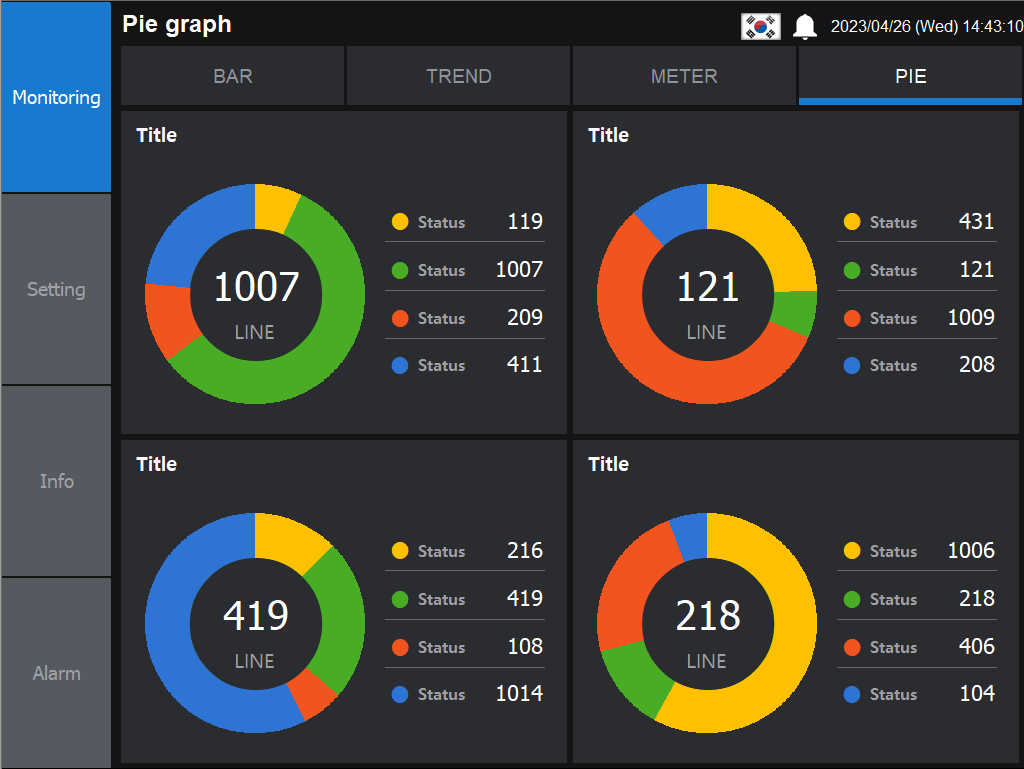Click the blue color swatch beside value 104
The width and height of the screenshot is (1024, 769).
(x=852, y=694)
